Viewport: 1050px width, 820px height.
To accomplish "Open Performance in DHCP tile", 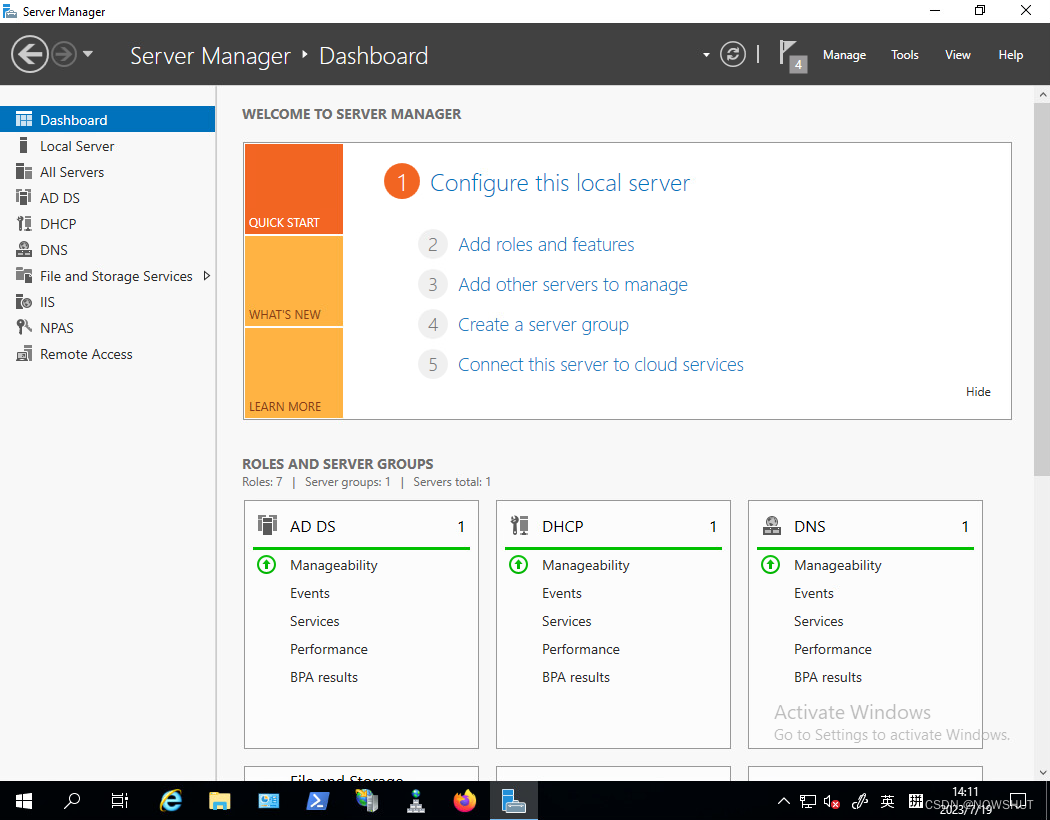I will pos(581,649).
